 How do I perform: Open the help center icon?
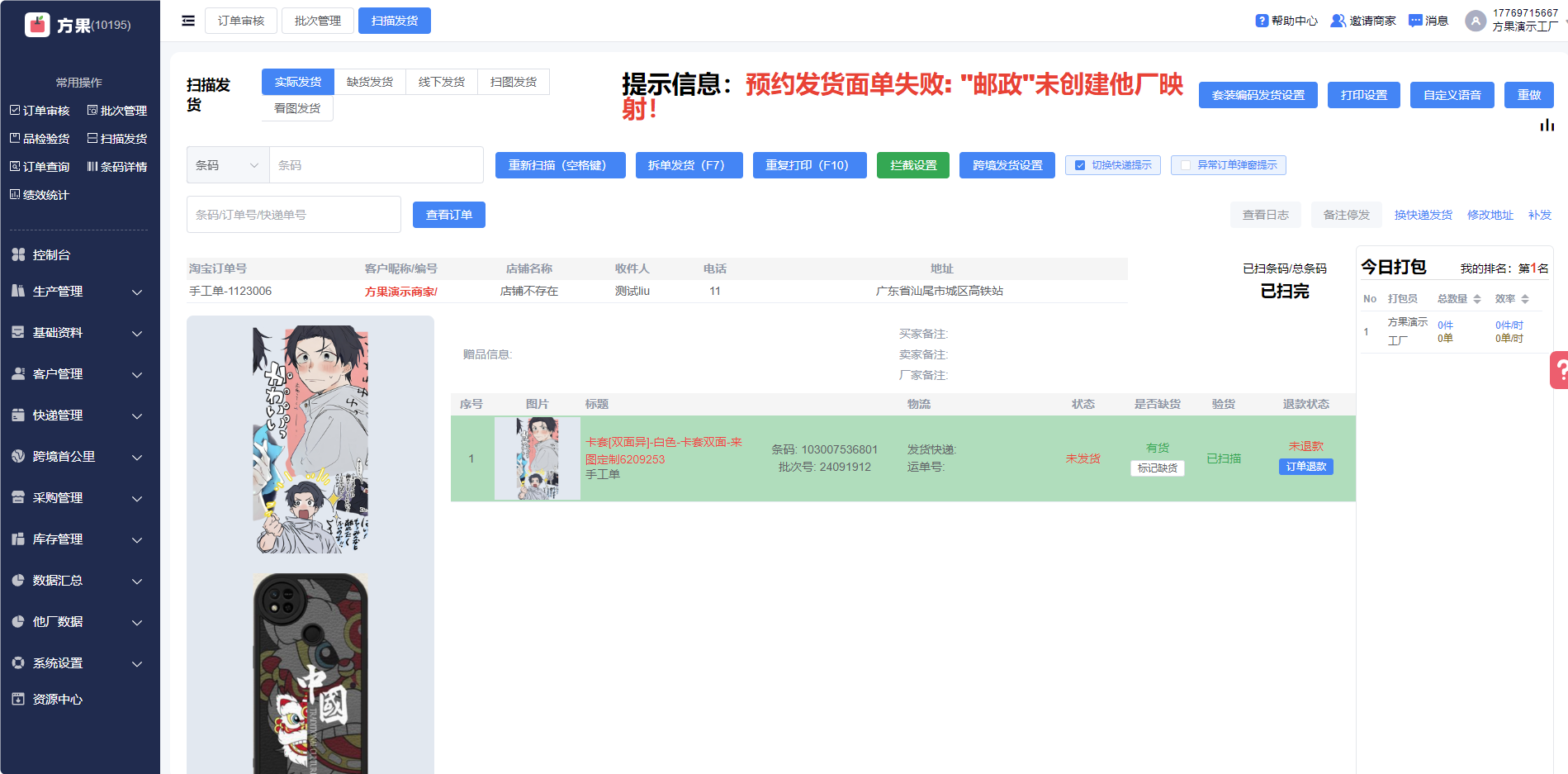coord(1262,21)
